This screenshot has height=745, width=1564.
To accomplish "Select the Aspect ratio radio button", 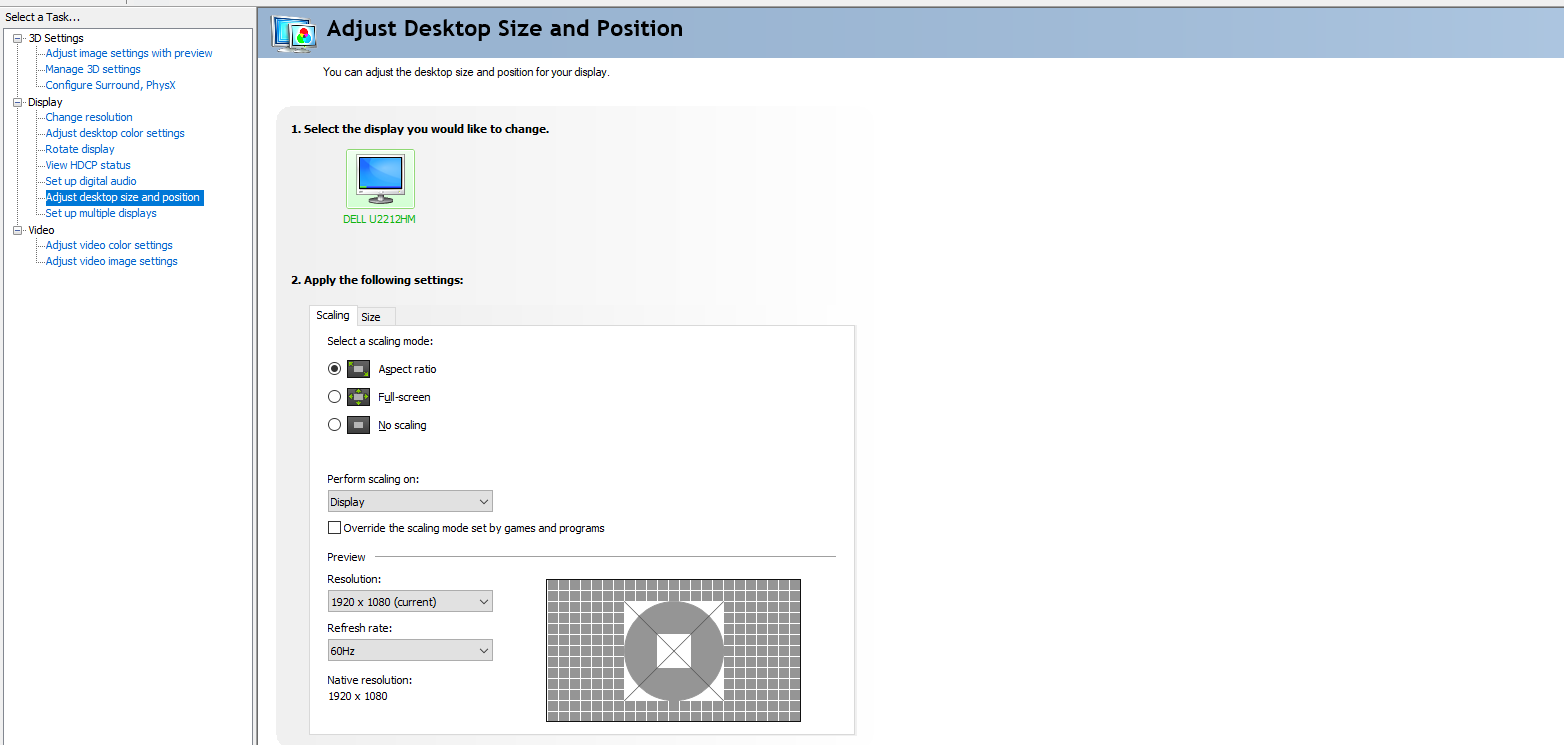I will [335, 369].
